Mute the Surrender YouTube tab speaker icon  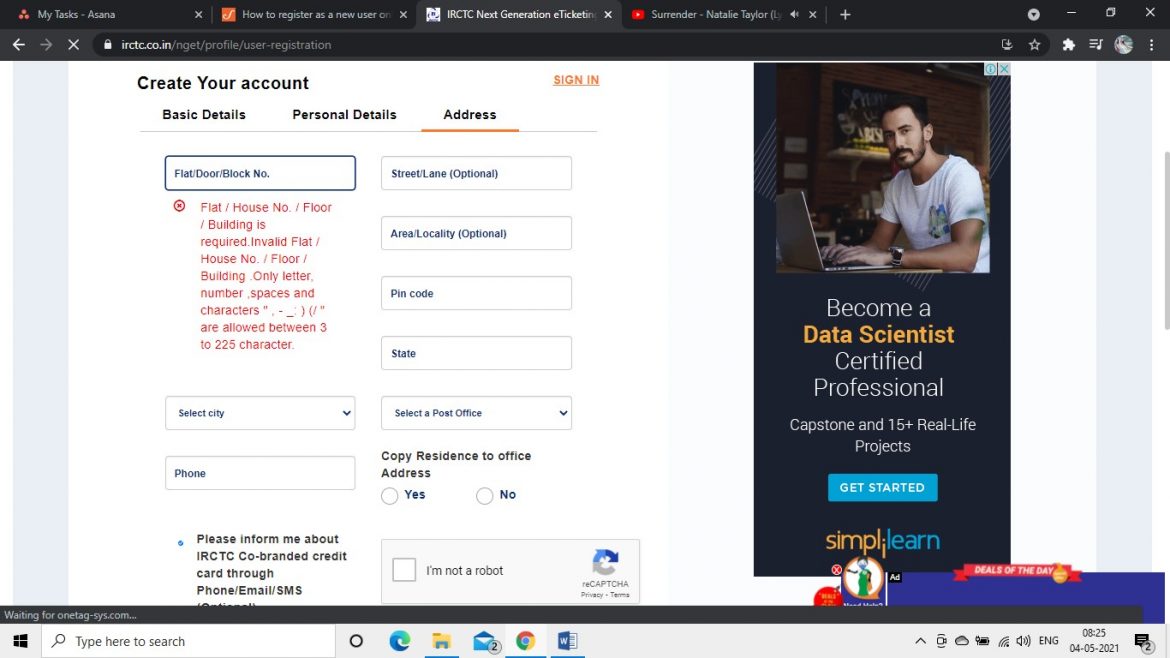pos(795,15)
